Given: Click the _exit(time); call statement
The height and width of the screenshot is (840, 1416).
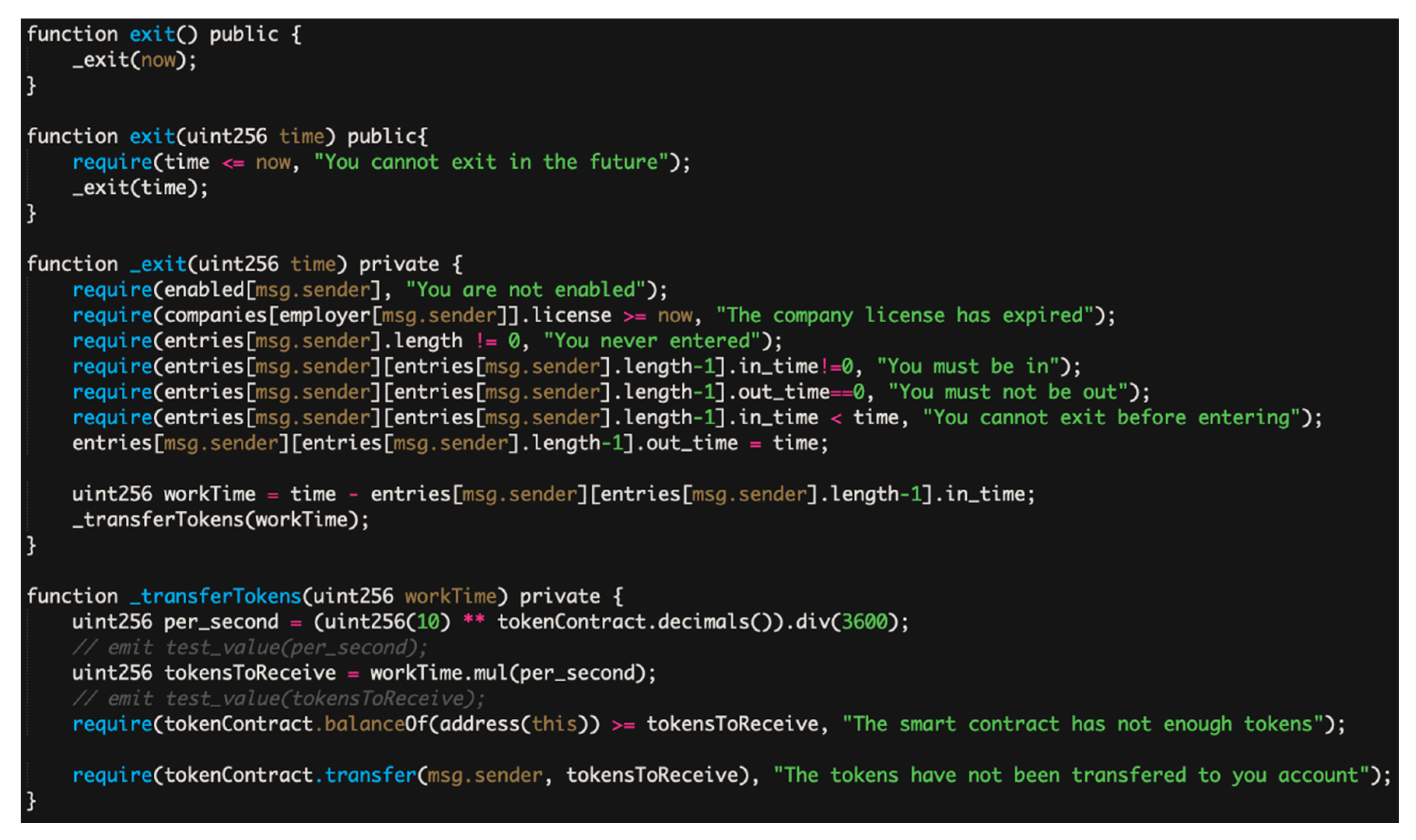Looking at the screenshot, I should pyautogui.click(x=140, y=188).
